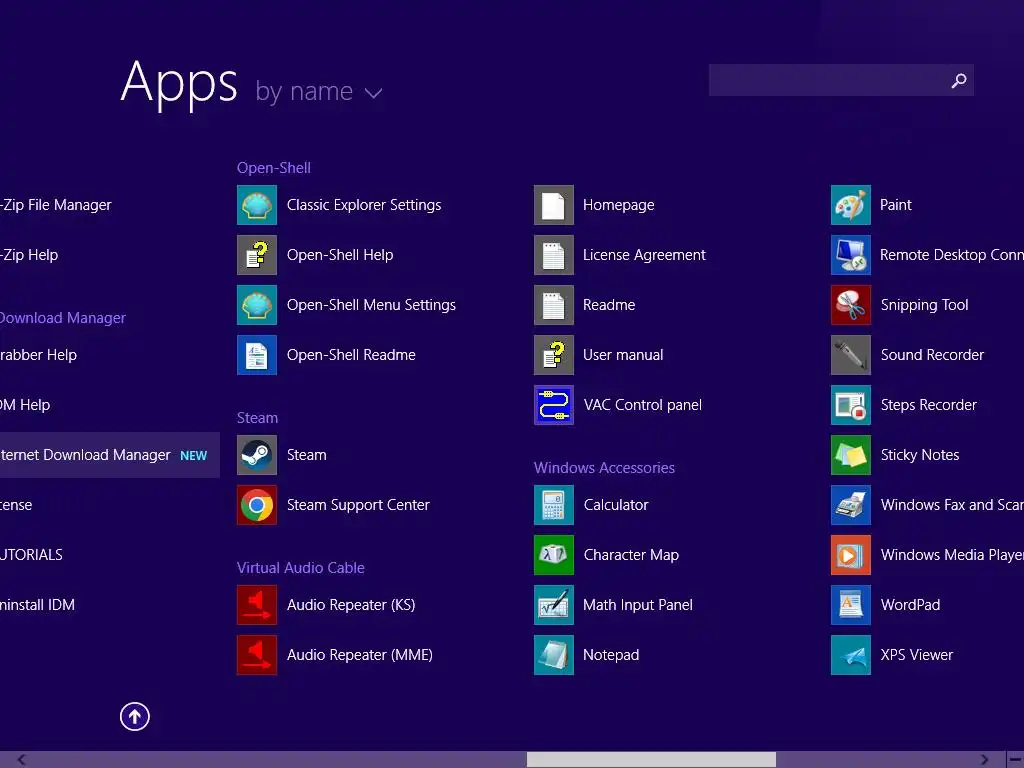Open 'rabber Help' entry
Viewport: 1024px width, 768px height.
tap(39, 355)
